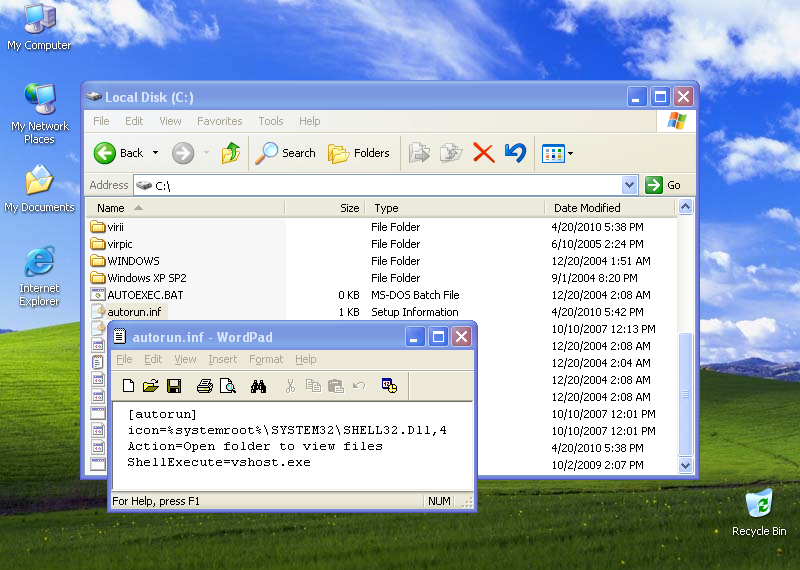
Task: Click the [autorun] line in WordPad
Action: pos(162,414)
